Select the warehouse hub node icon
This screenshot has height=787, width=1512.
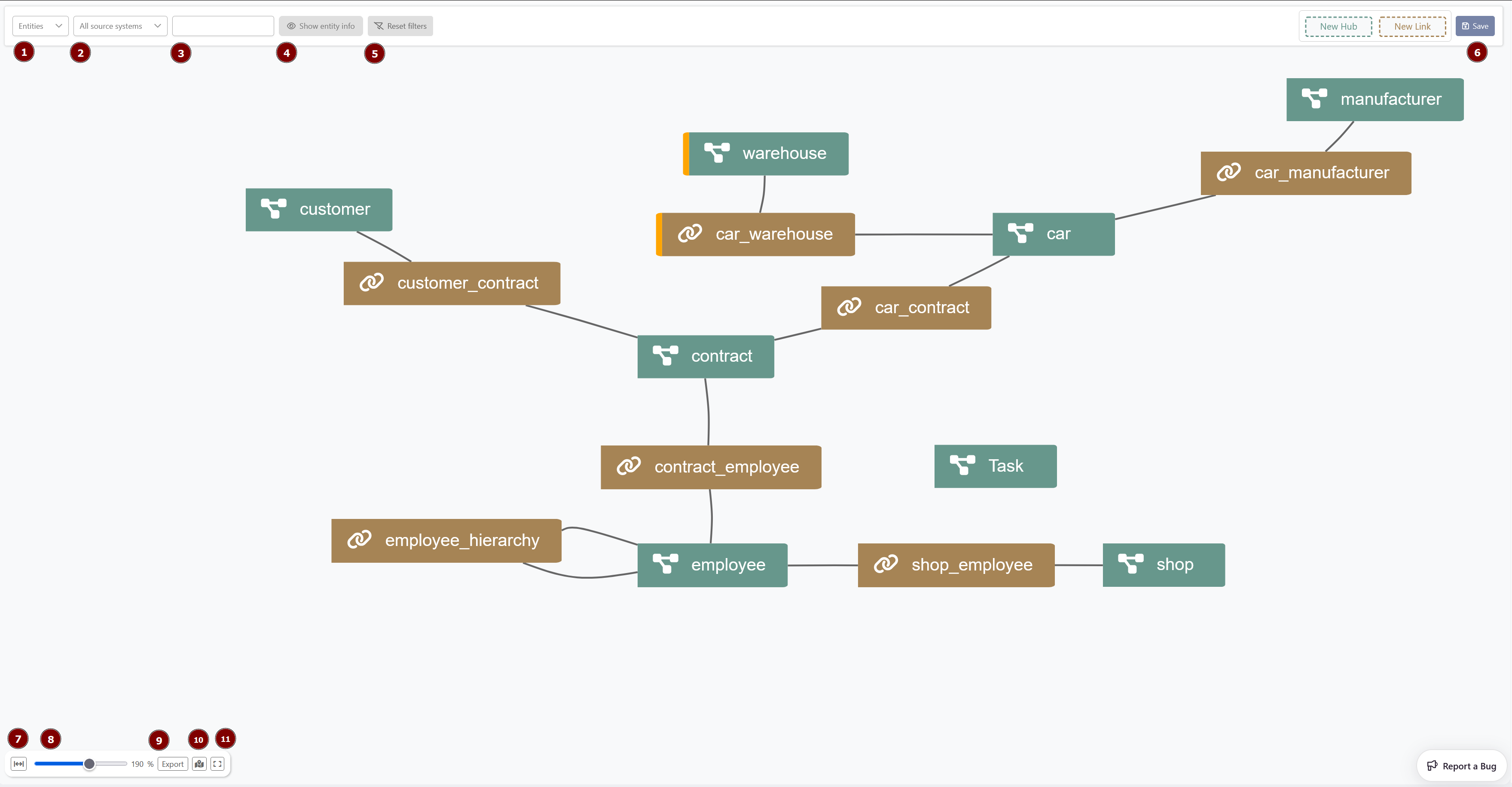click(717, 153)
